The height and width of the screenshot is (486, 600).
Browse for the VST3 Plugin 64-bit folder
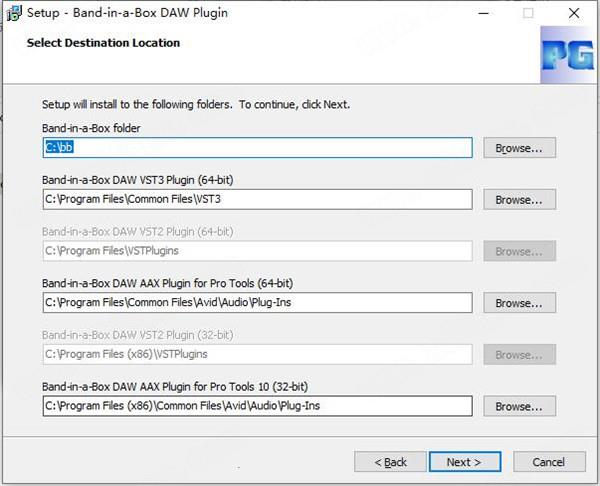(x=519, y=199)
